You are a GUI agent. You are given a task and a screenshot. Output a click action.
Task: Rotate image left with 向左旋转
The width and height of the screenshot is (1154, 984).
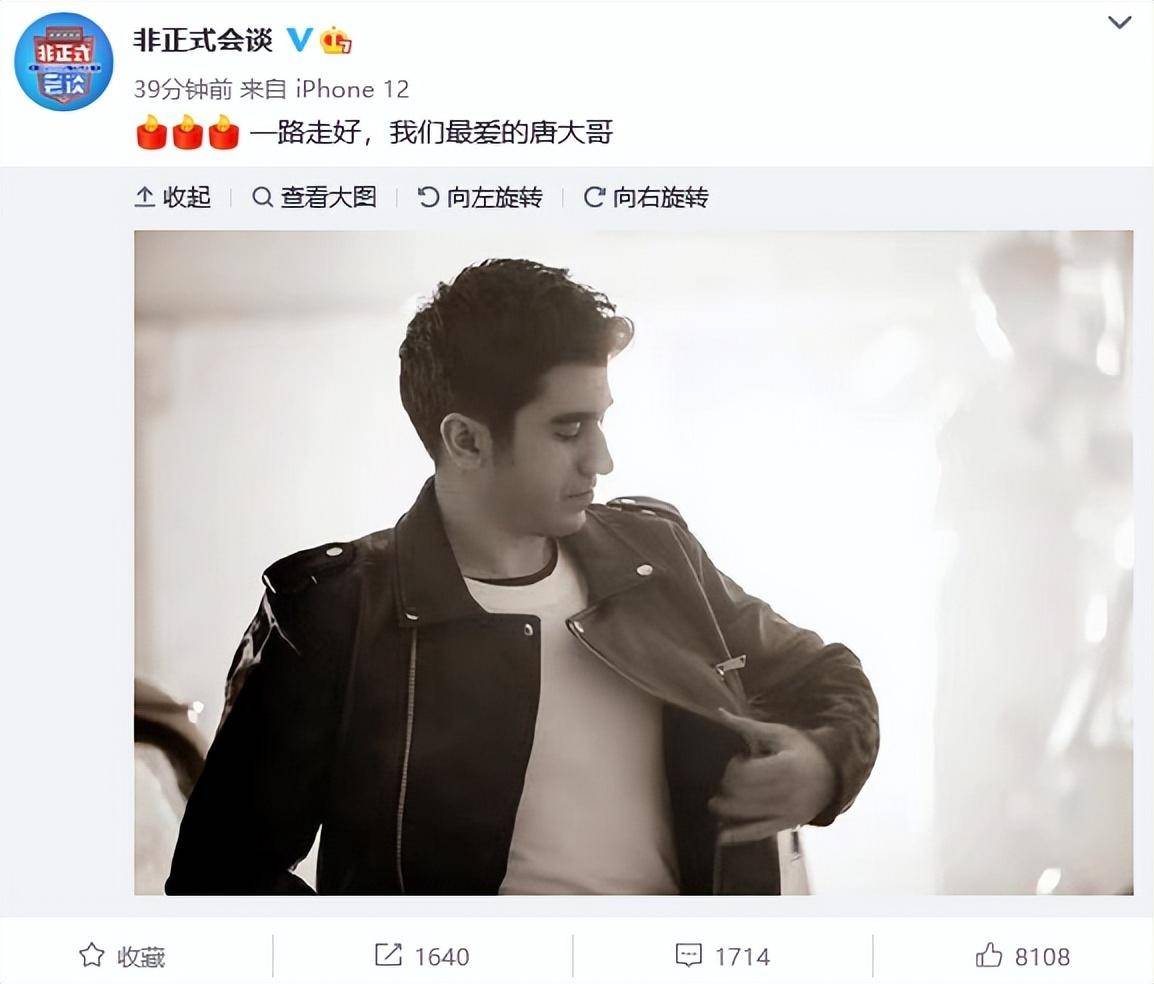(x=480, y=197)
